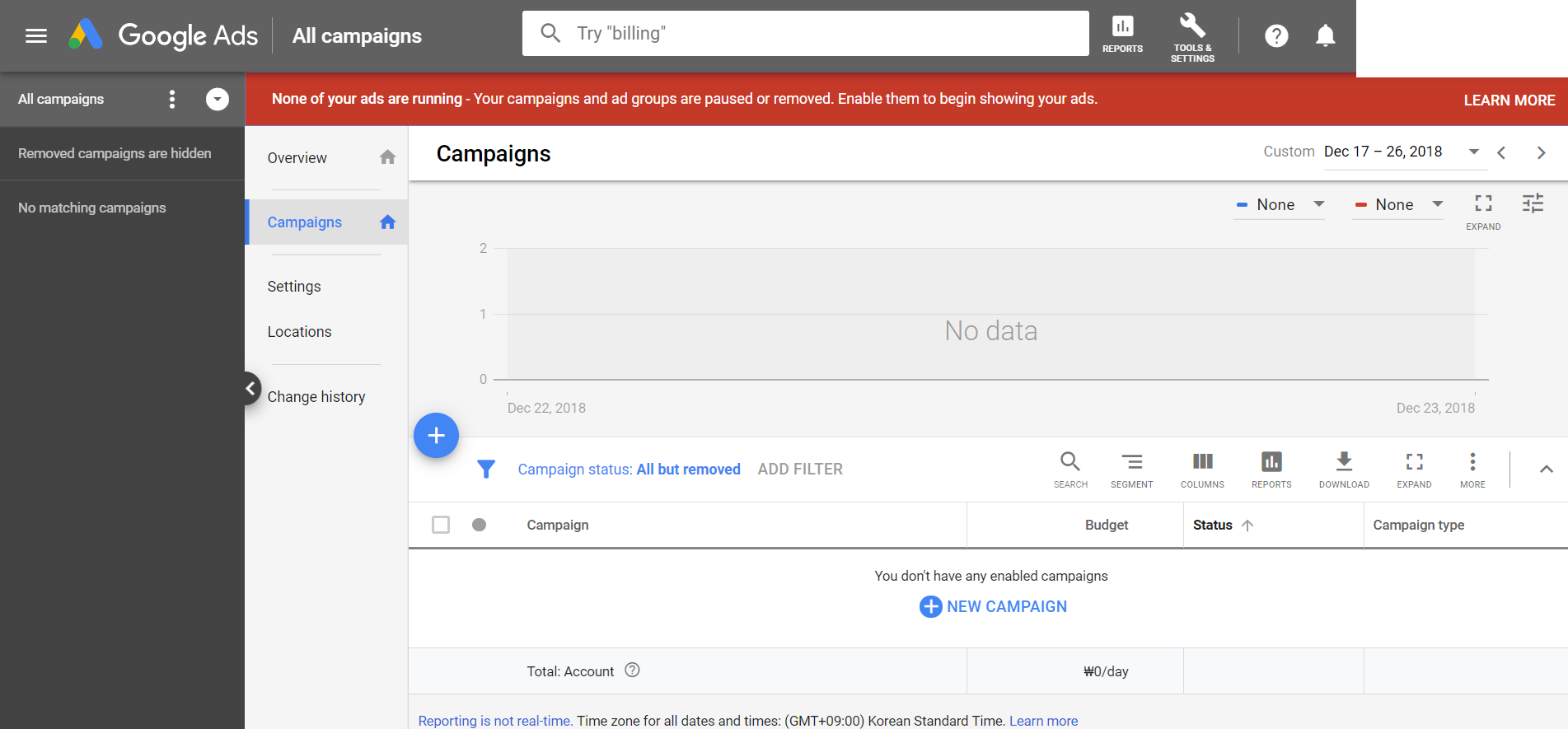The height and width of the screenshot is (729, 1568).
Task: Open notifications bell
Action: coord(1325,35)
